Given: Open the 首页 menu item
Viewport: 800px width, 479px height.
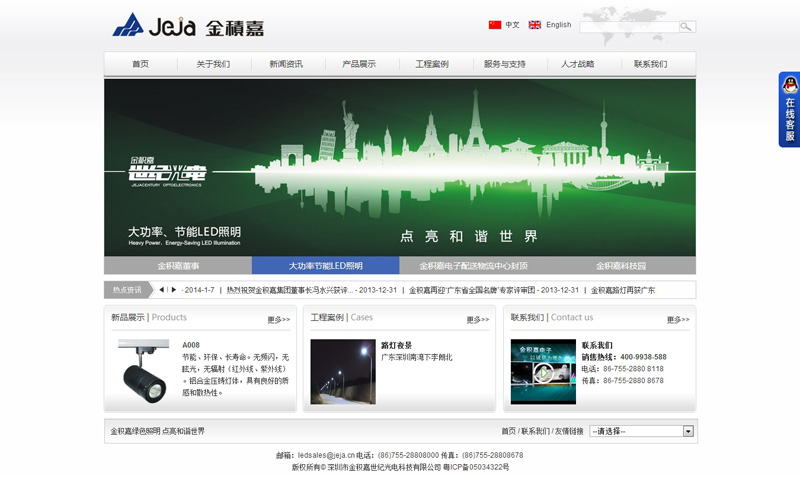Looking at the screenshot, I should click(140, 64).
